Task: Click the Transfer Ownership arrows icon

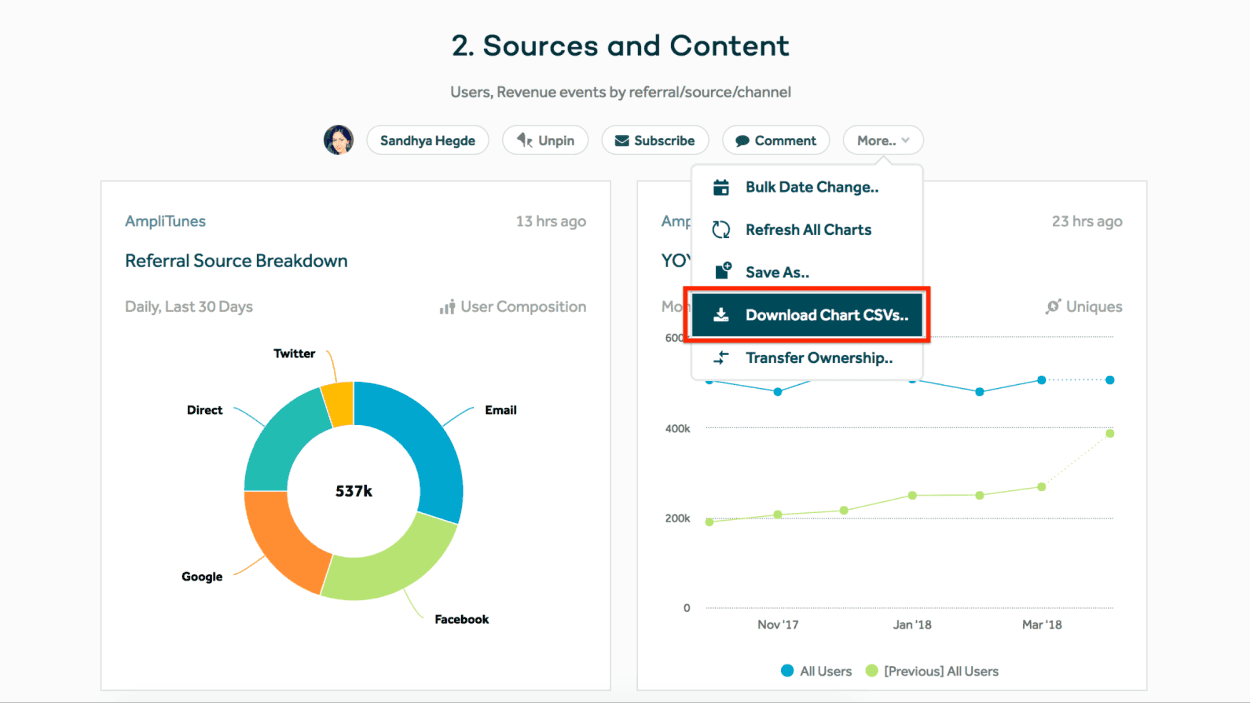Action: point(721,358)
